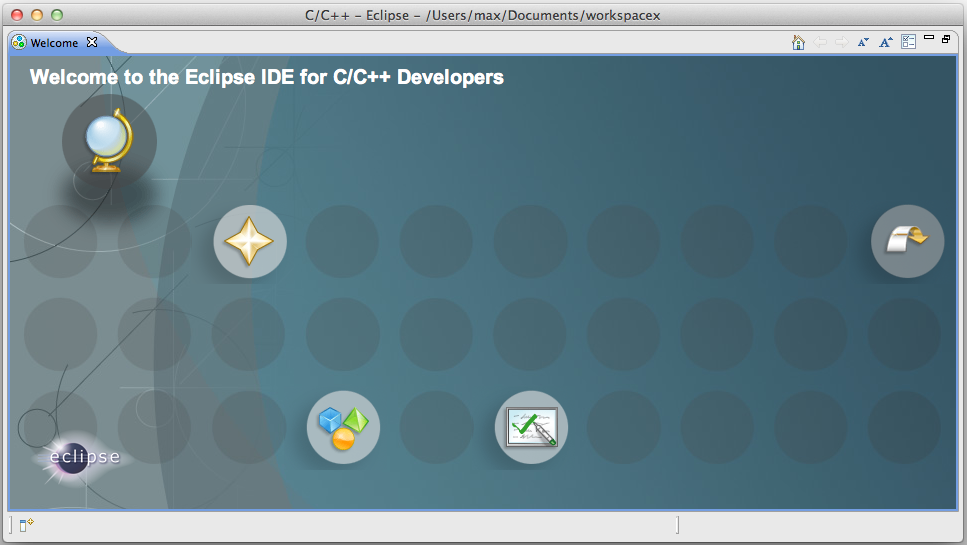The image size is (967, 545).
Task: Open the Overview globe icon
Action: click(109, 141)
